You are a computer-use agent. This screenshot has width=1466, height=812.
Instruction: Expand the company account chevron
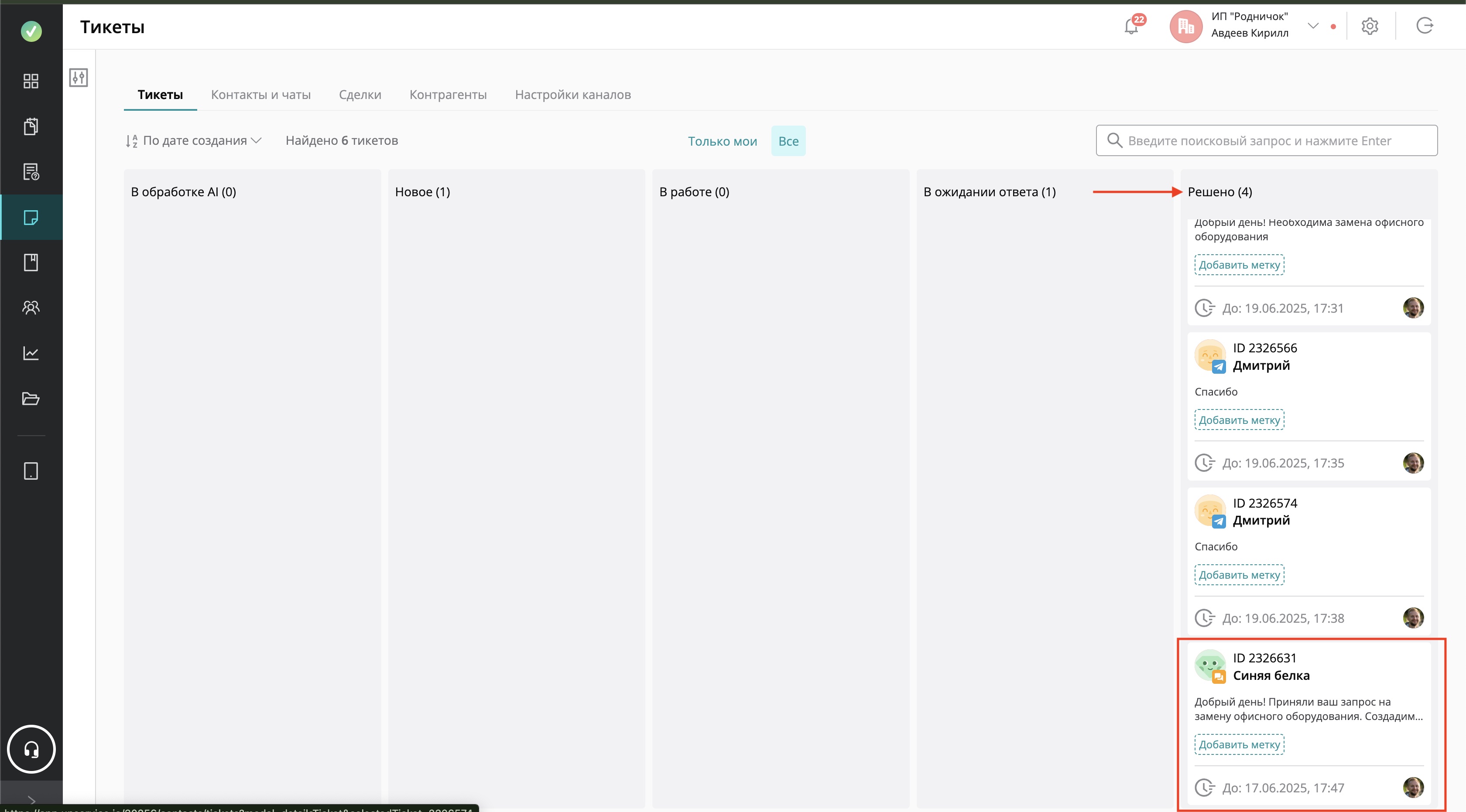click(1313, 26)
